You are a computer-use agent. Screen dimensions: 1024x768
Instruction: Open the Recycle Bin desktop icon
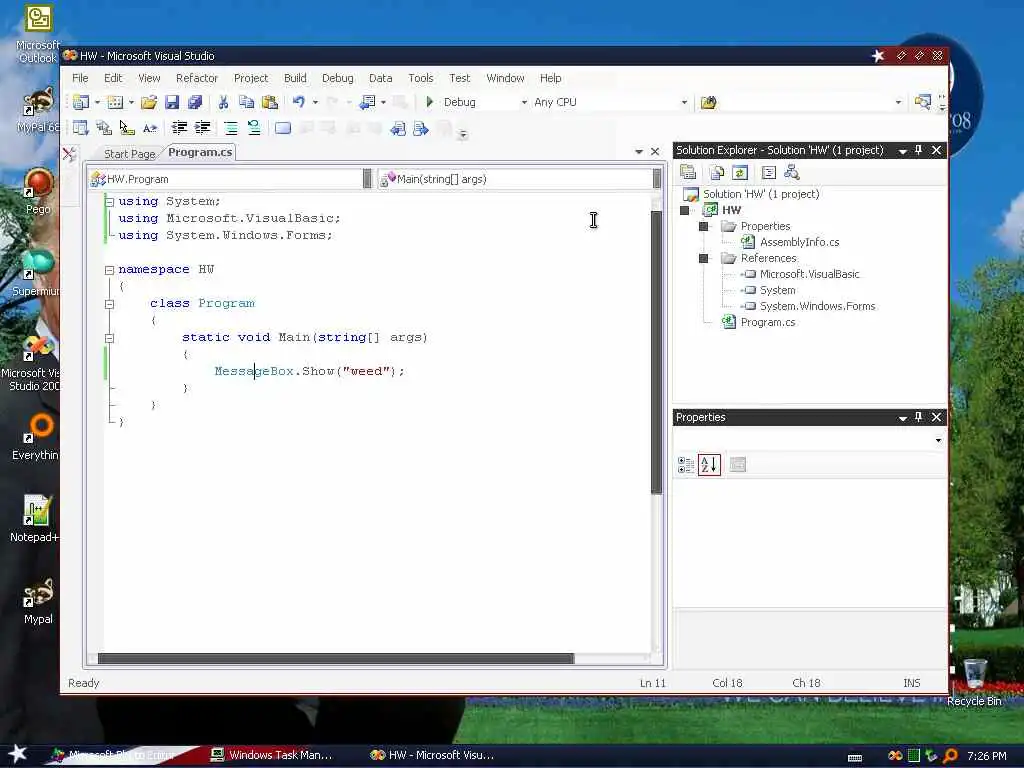pos(974,682)
